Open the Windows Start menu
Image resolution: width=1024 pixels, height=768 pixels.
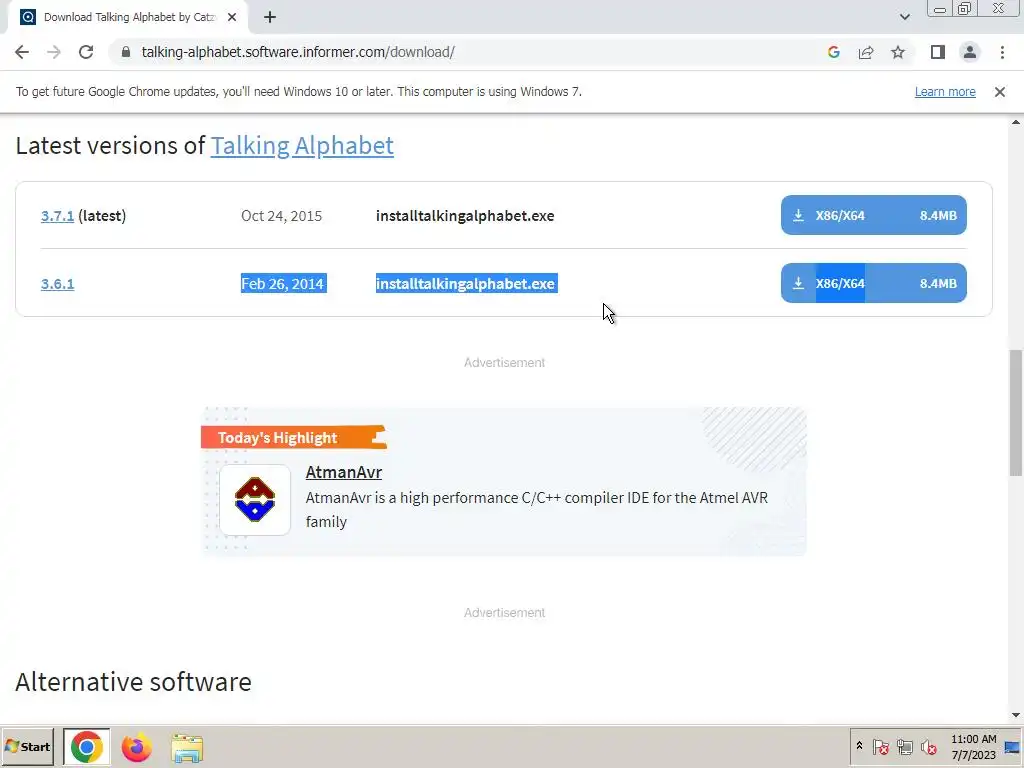pyautogui.click(x=27, y=746)
